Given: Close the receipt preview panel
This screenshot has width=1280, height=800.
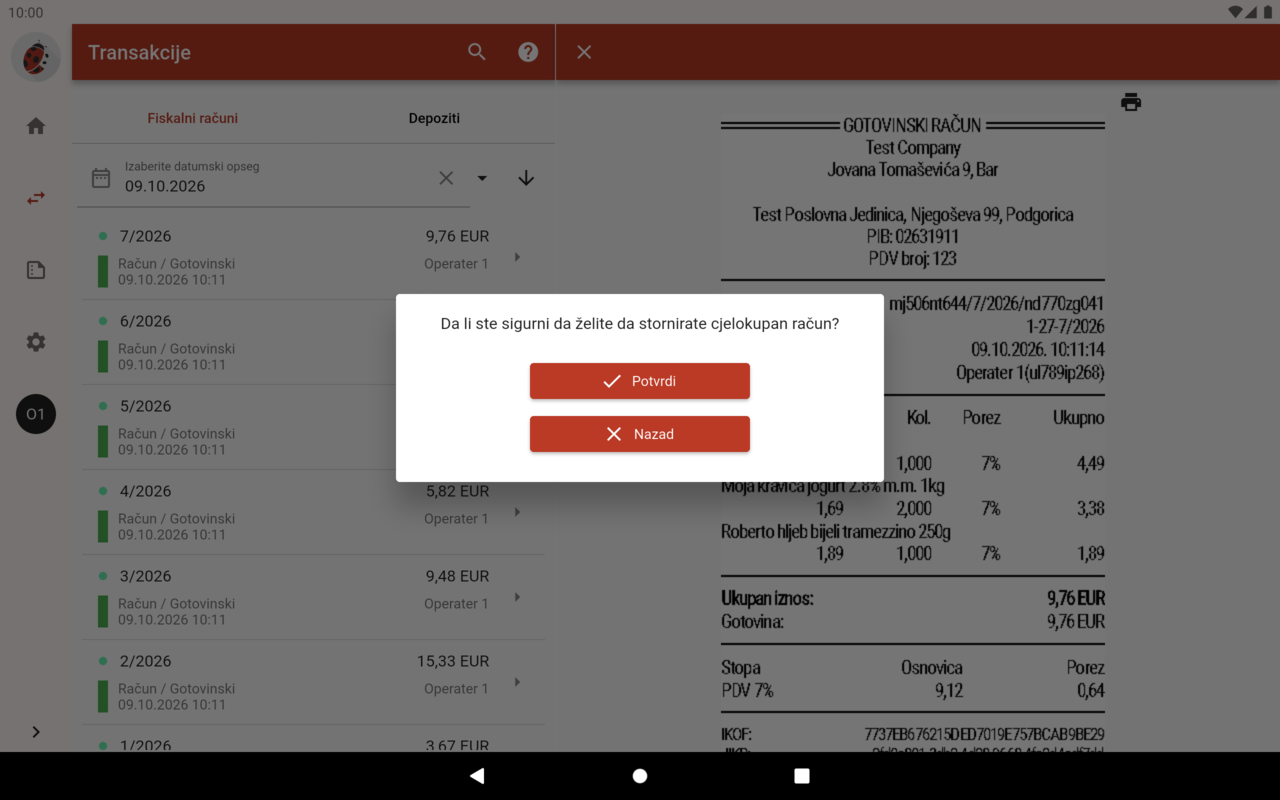Looking at the screenshot, I should pos(584,52).
